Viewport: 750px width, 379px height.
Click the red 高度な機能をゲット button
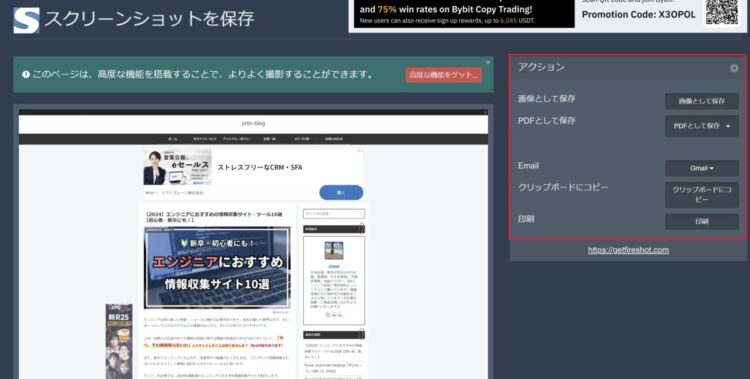[x=443, y=75]
